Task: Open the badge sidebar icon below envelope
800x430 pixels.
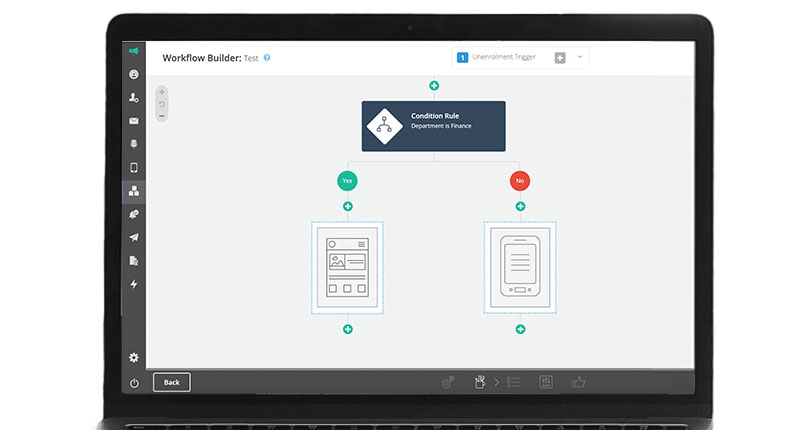Action: pos(134,144)
